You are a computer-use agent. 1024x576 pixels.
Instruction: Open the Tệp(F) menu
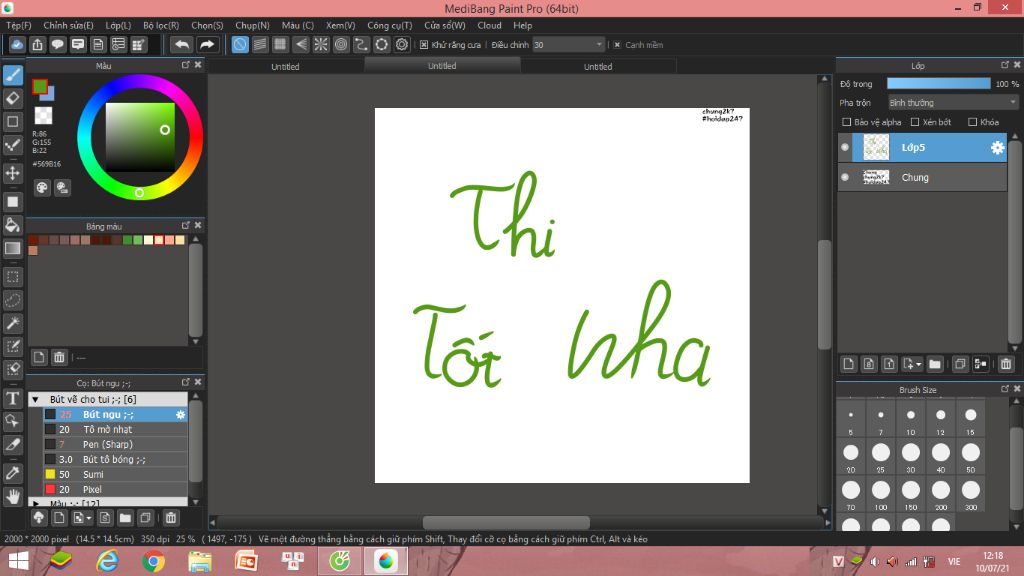coord(18,25)
